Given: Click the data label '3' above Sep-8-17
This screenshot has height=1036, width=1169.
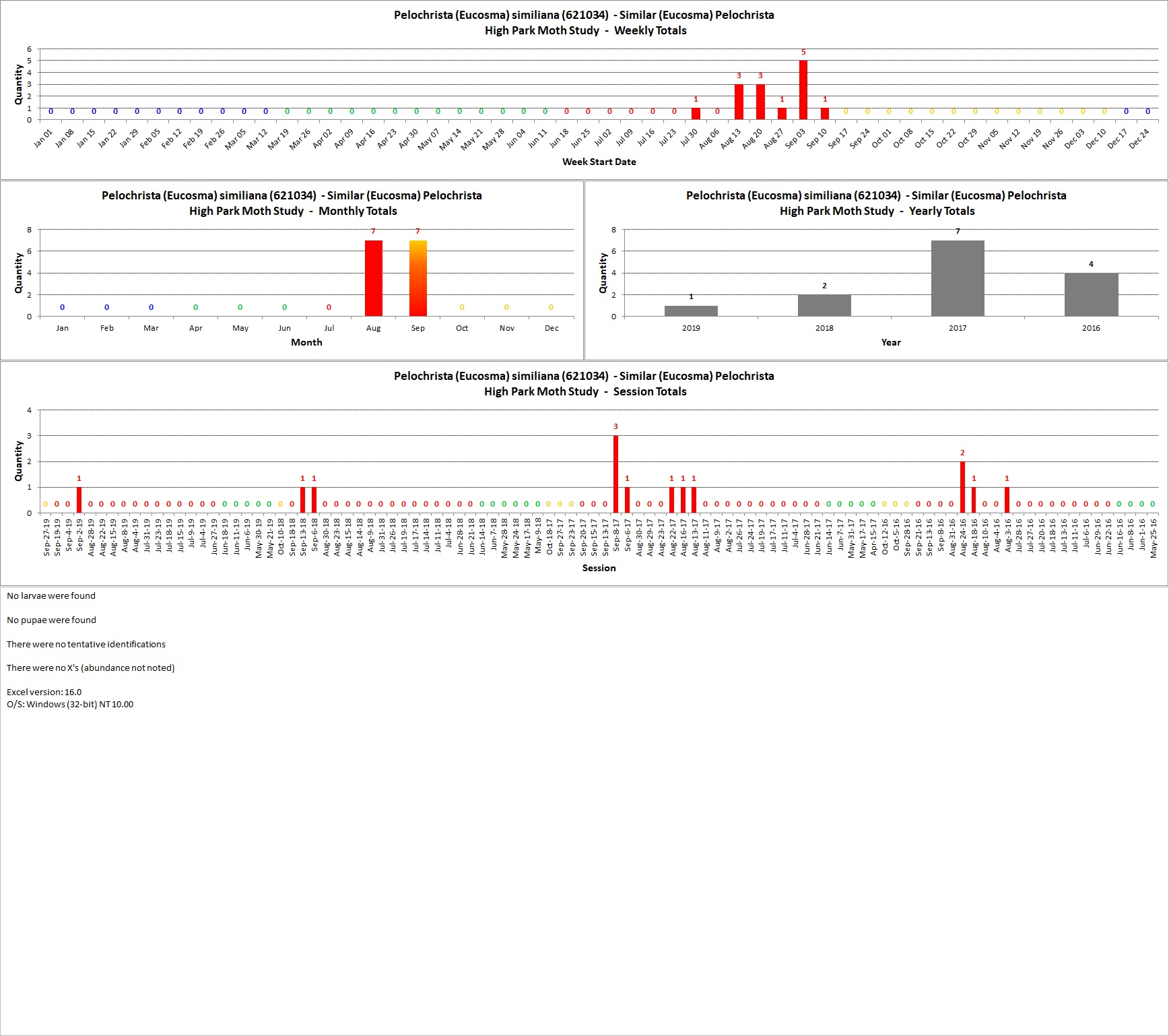Looking at the screenshot, I should [x=615, y=426].
